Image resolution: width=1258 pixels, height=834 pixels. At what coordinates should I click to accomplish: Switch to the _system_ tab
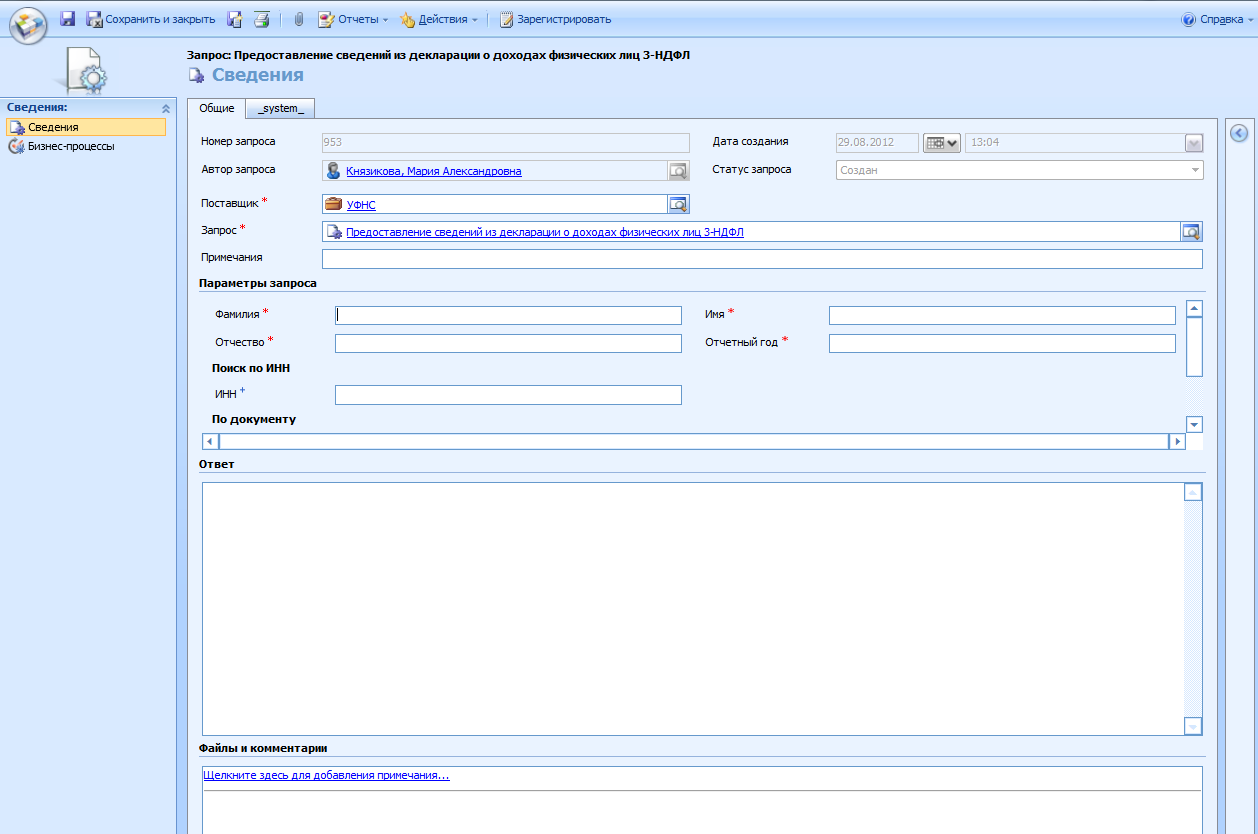(280, 108)
